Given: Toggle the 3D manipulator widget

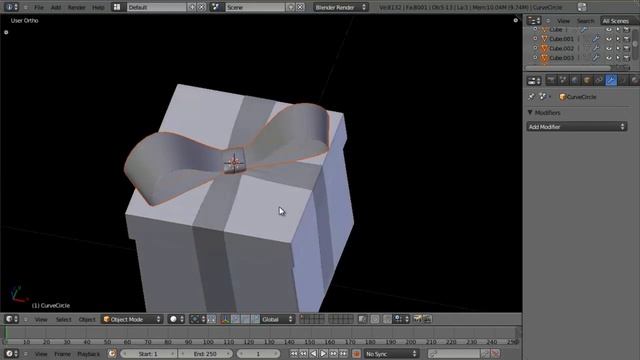Looking at the screenshot, I should pos(225,319).
